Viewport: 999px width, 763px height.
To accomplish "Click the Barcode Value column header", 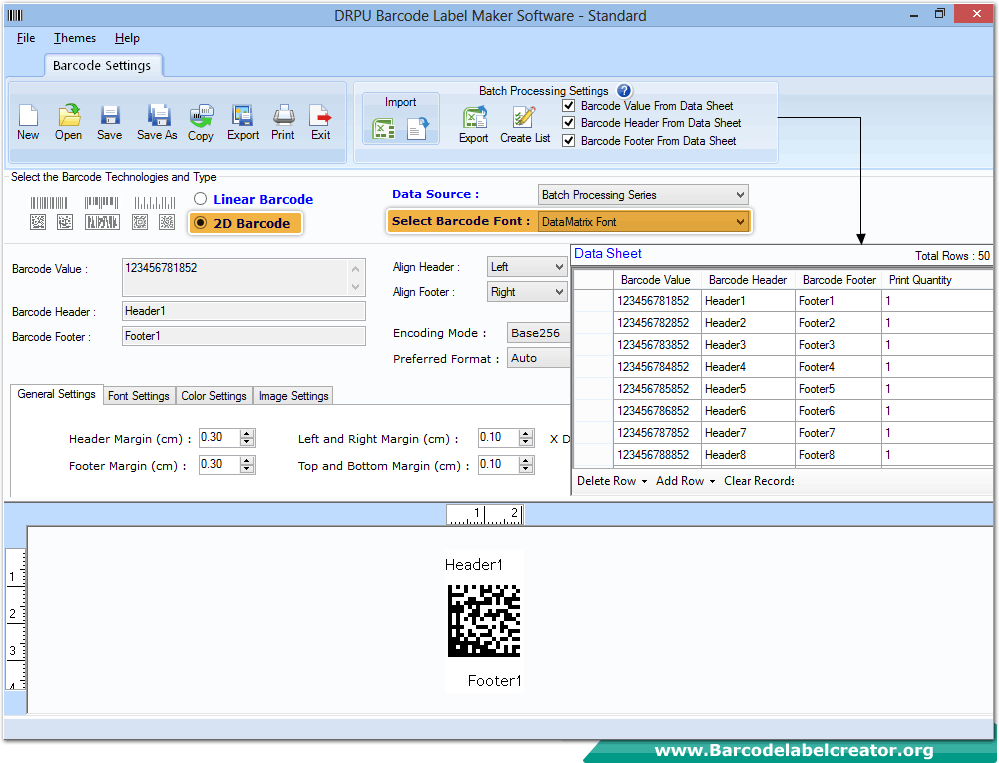I will (656, 280).
